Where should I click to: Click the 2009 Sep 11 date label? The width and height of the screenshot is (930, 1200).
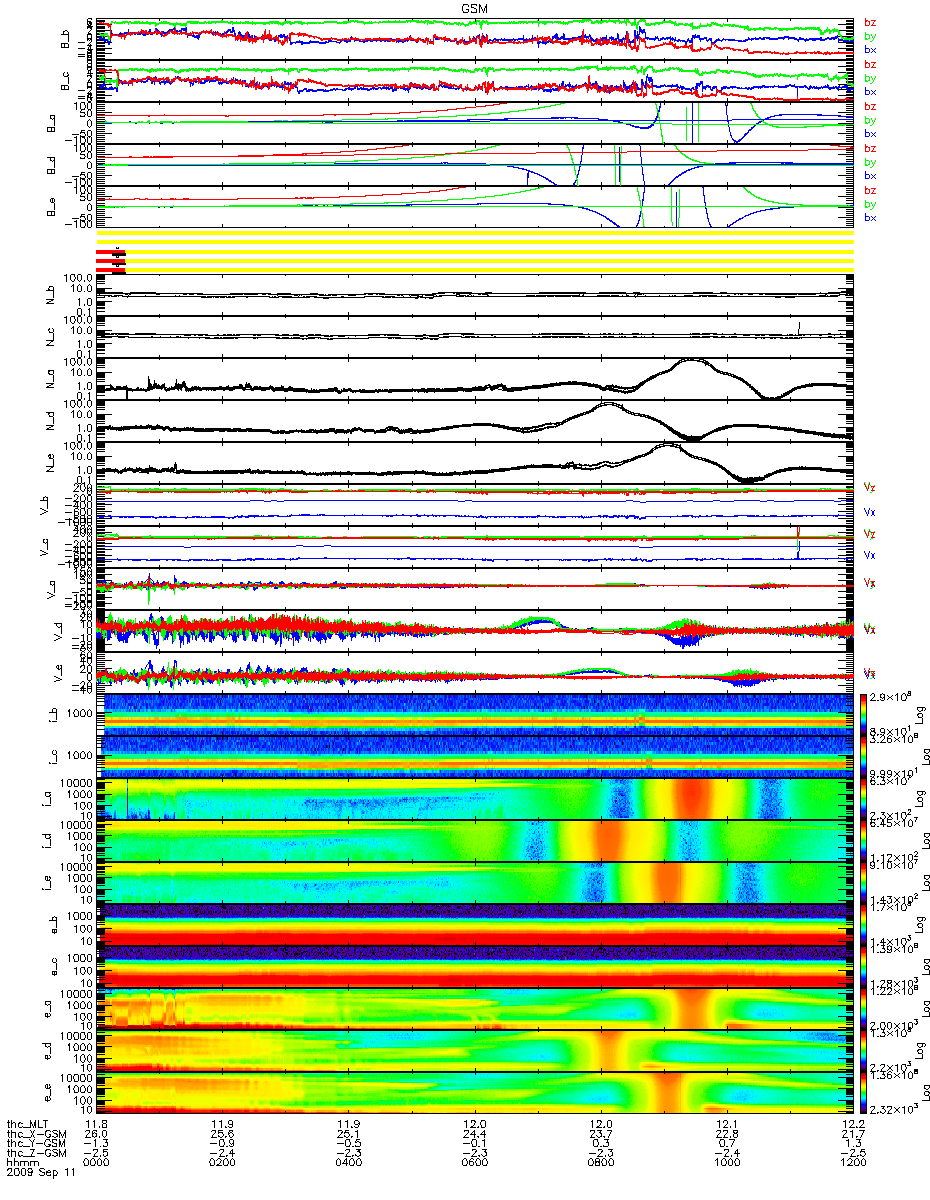[42, 1173]
